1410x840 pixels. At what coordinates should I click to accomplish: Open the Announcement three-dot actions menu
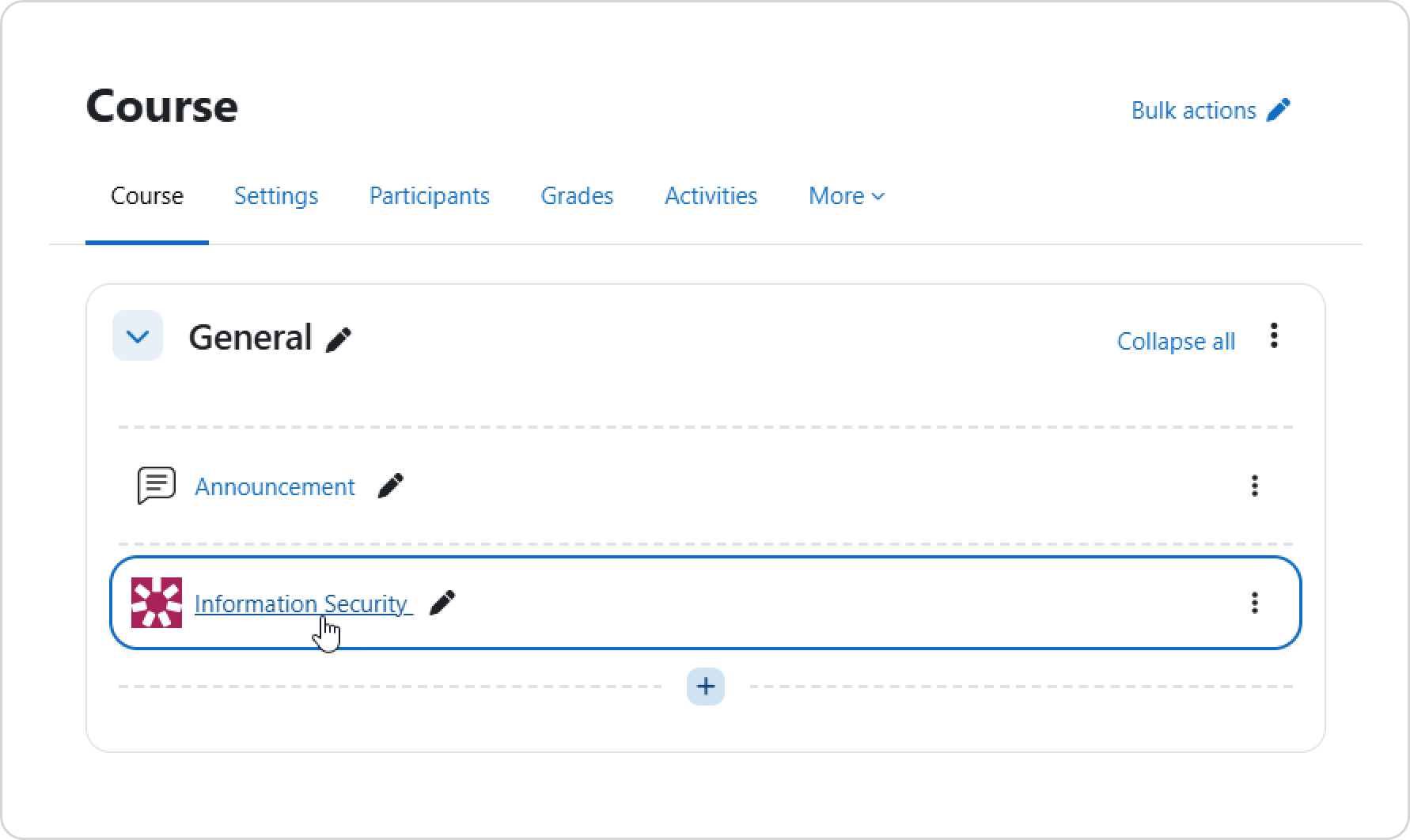point(1254,486)
